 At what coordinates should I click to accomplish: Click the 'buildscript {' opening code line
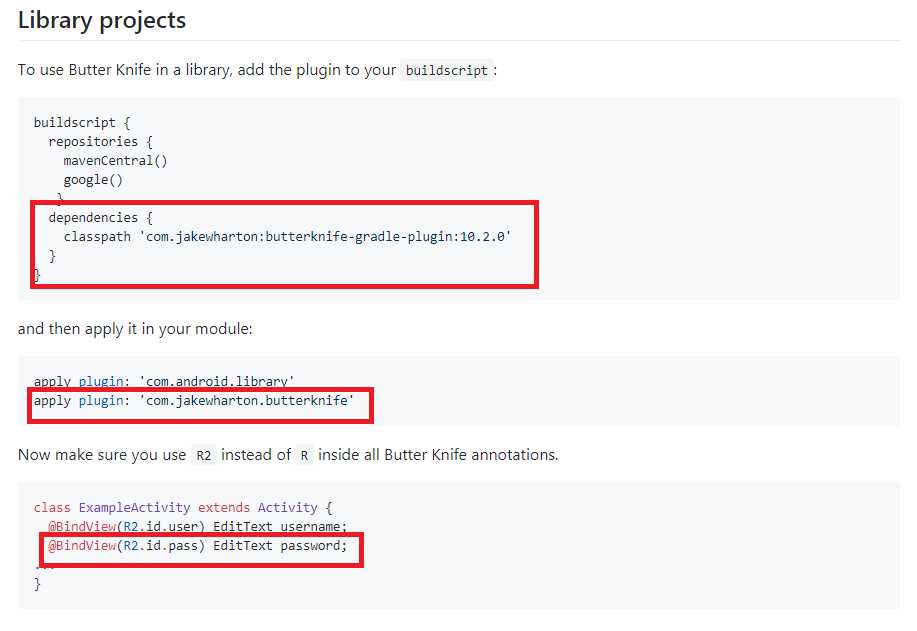(x=82, y=122)
